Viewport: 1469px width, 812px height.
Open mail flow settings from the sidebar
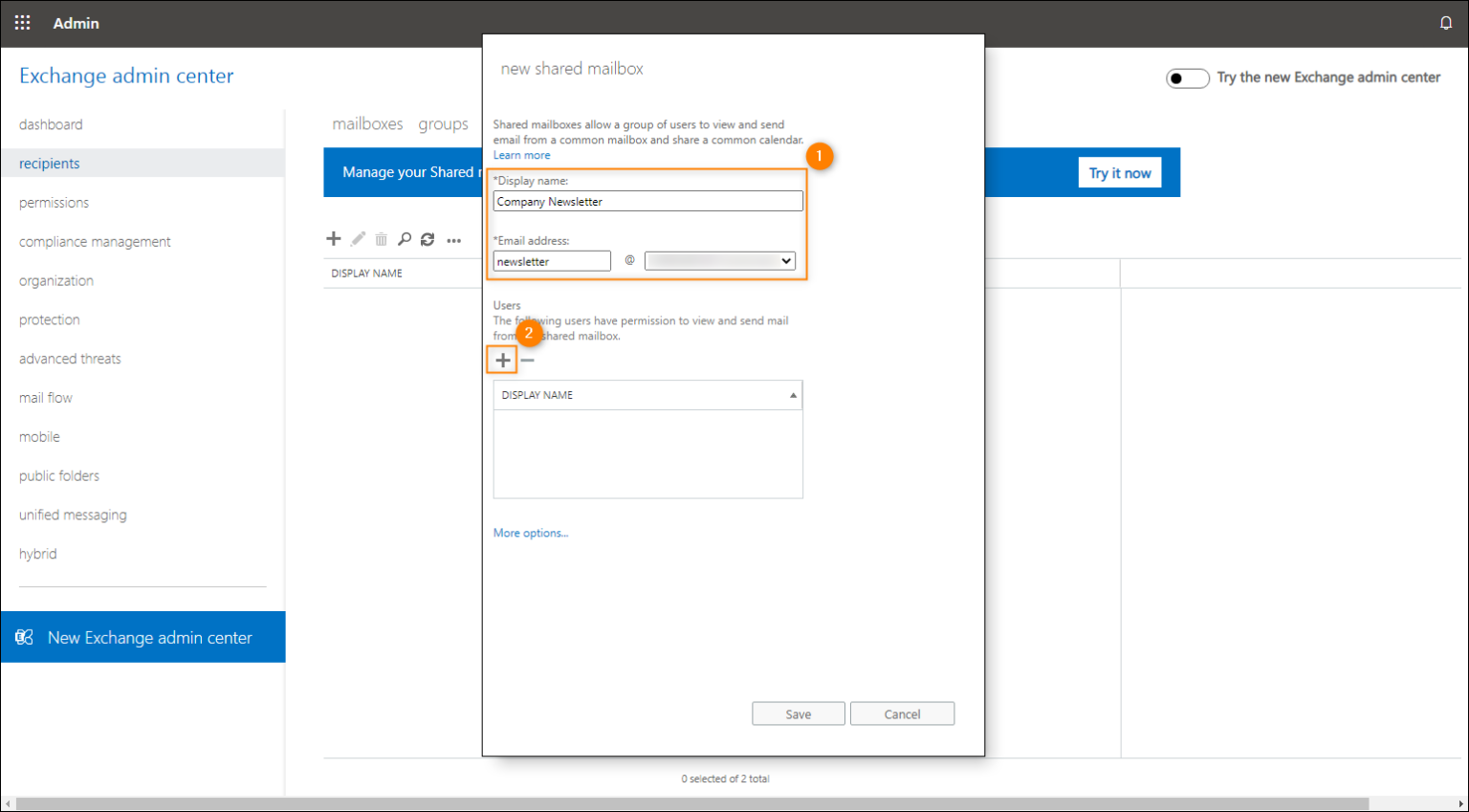(x=45, y=397)
